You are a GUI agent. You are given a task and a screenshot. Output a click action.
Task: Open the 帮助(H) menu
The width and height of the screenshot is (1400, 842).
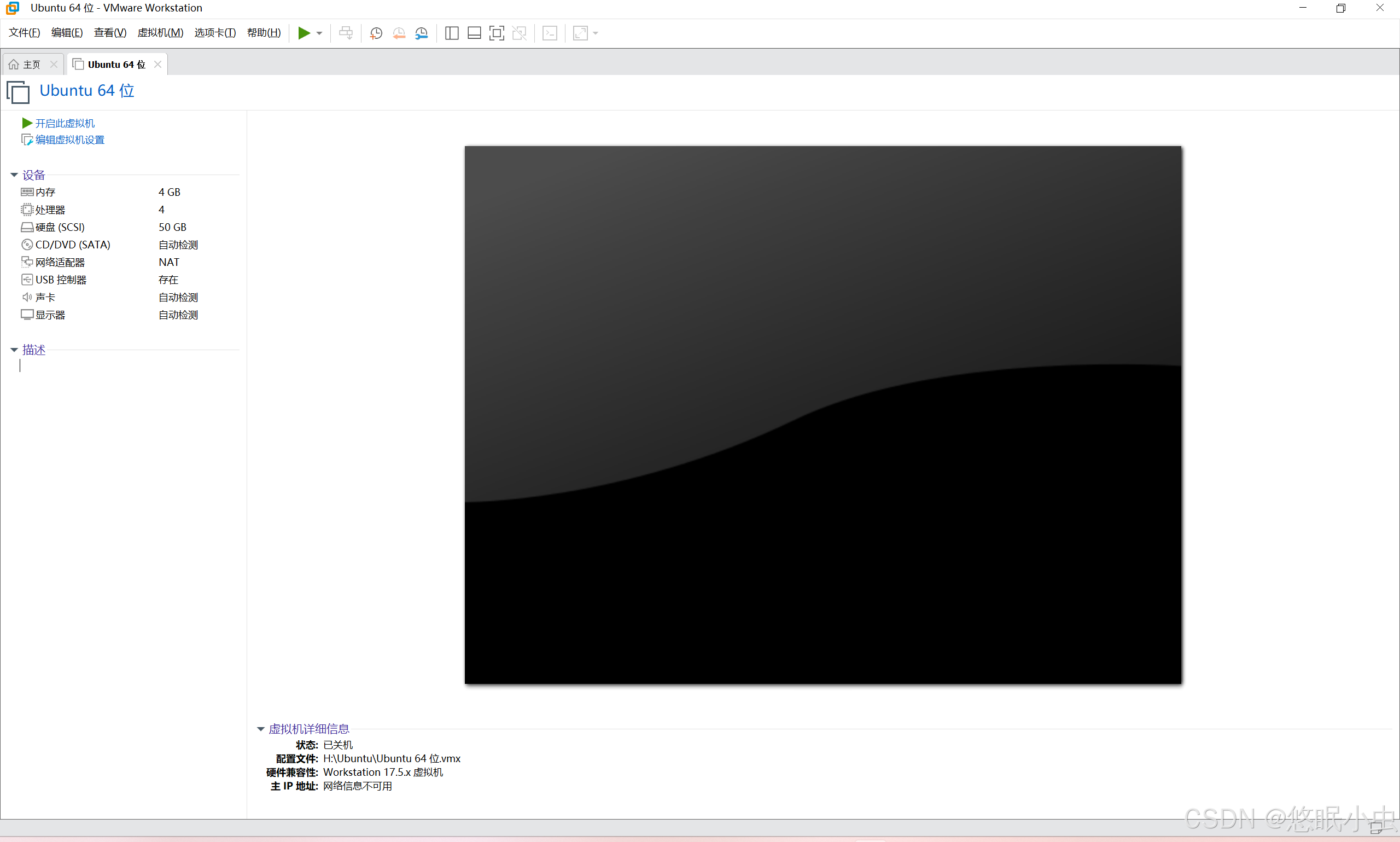click(264, 33)
